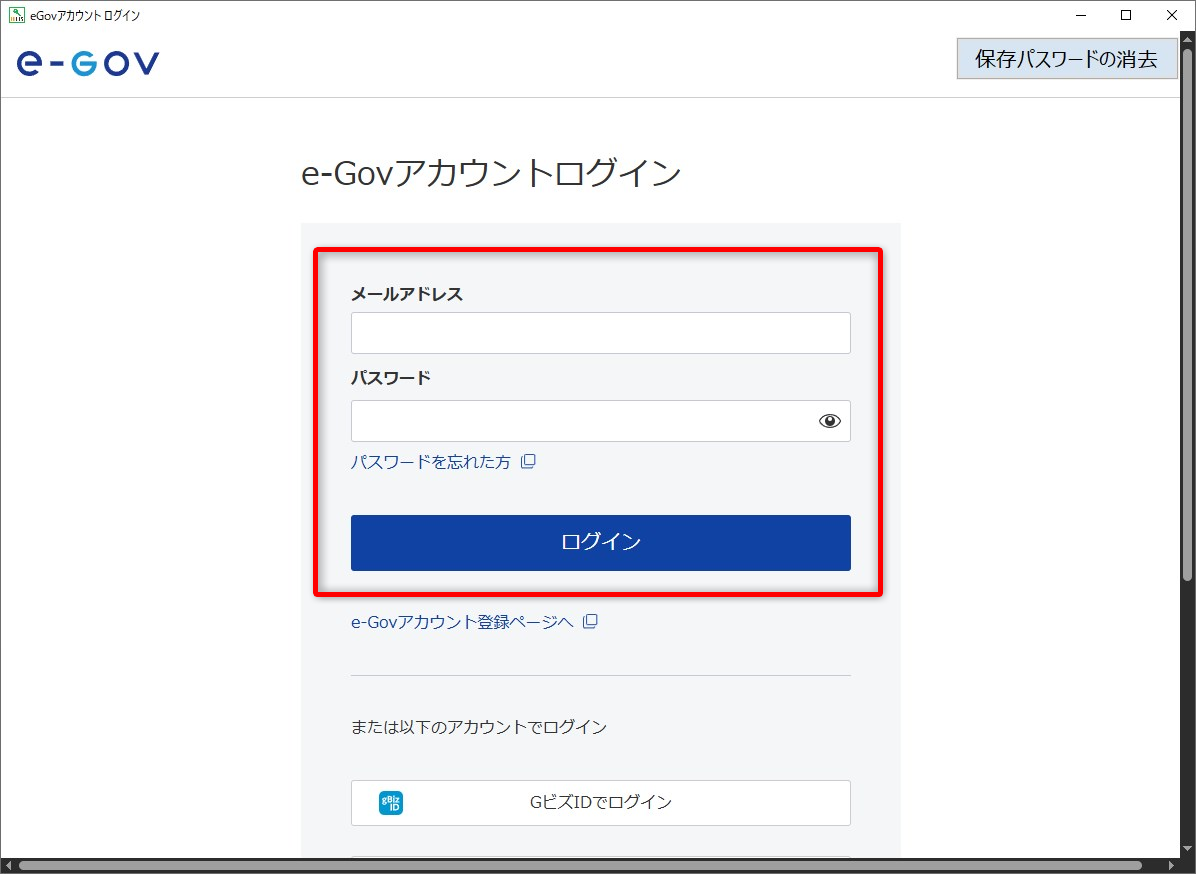
Task: Click the app icon in the title bar
Action: point(17,15)
